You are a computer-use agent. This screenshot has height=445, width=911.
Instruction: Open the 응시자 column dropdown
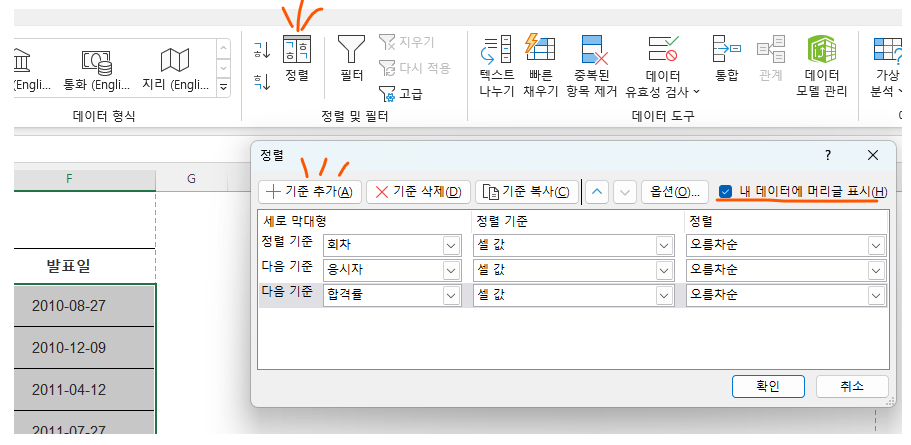pos(451,270)
